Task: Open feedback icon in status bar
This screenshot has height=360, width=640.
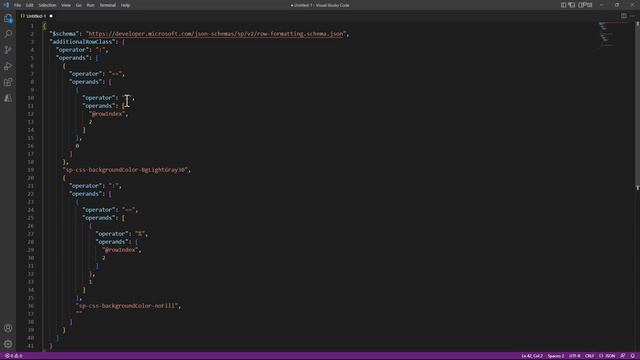Action: tap(622, 356)
